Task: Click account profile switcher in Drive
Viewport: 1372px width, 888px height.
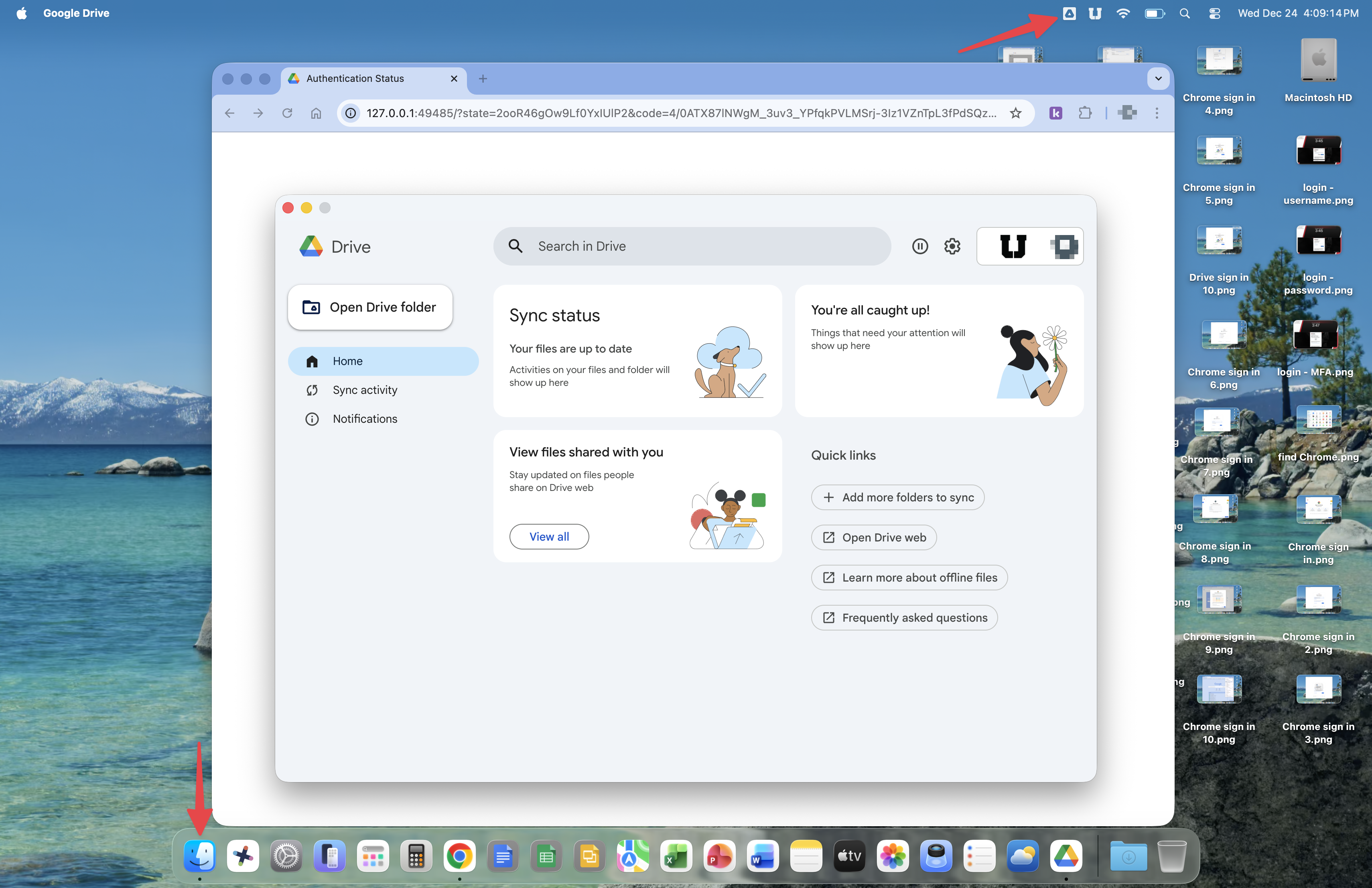Action: click(1029, 247)
